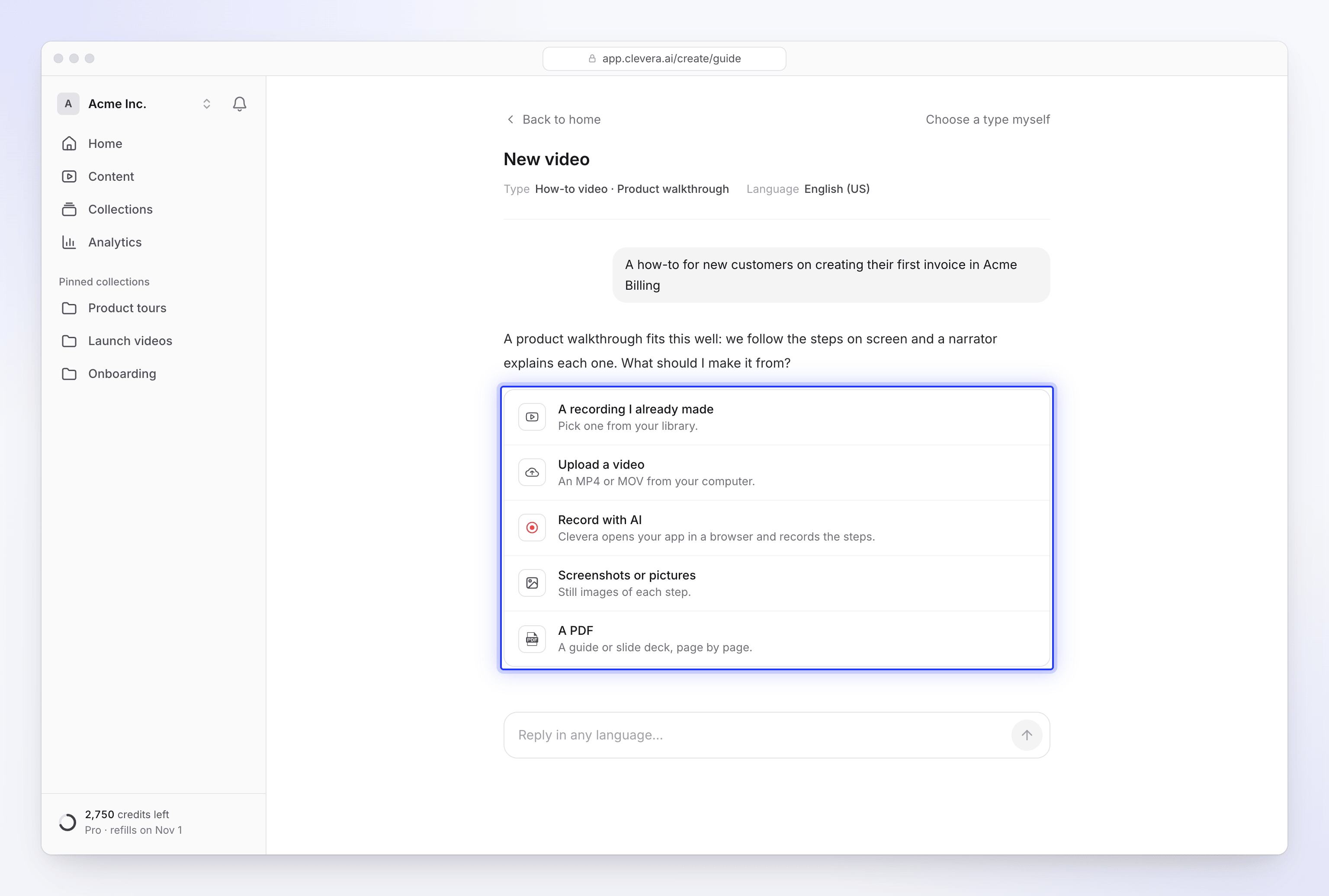The height and width of the screenshot is (896, 1329).
Task: Click Choose a type myself
Action: [x=987, y=119]
